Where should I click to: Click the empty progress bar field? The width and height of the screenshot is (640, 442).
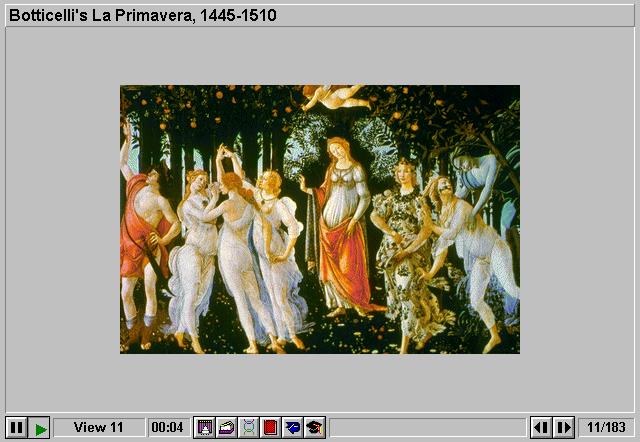click(427, 427)
